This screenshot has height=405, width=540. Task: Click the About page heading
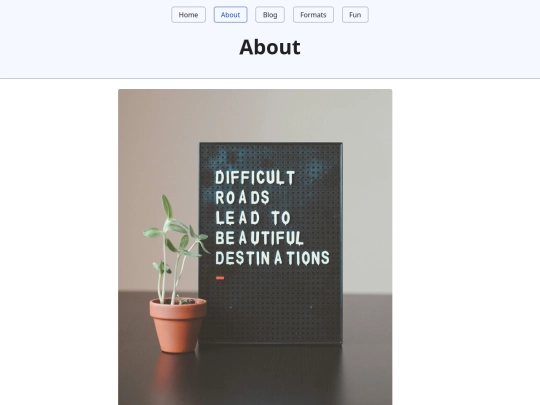[270, 47]
